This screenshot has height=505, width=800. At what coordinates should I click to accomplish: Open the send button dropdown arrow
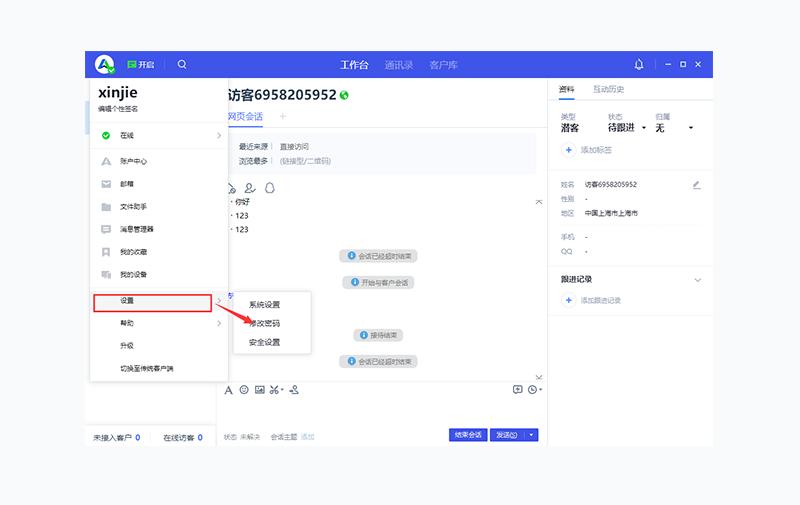[x=531, y=435]
